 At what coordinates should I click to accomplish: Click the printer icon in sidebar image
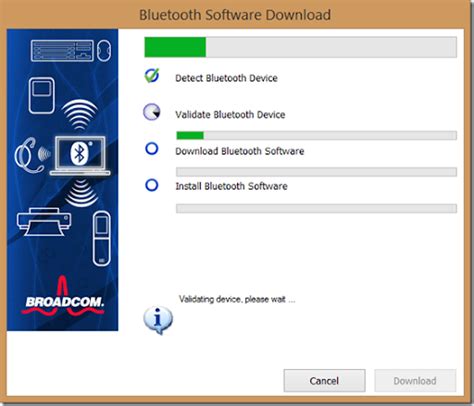coord(44,221)
